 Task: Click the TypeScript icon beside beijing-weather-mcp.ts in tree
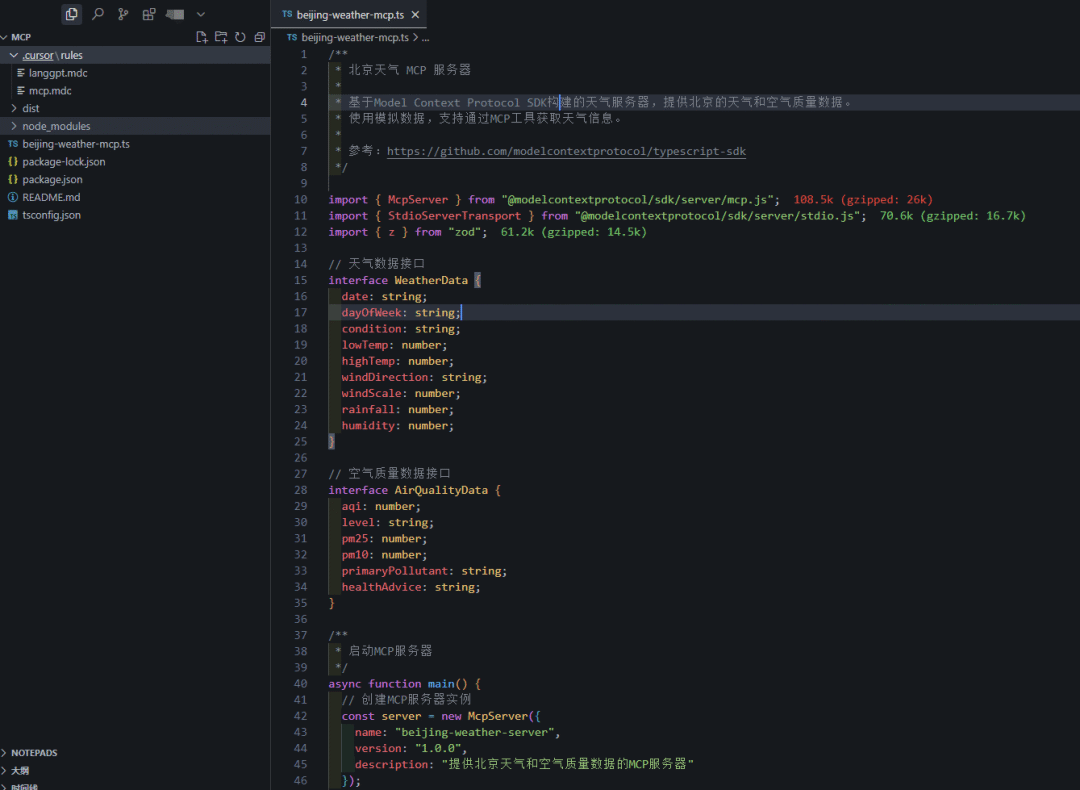[x=12, y=144]
